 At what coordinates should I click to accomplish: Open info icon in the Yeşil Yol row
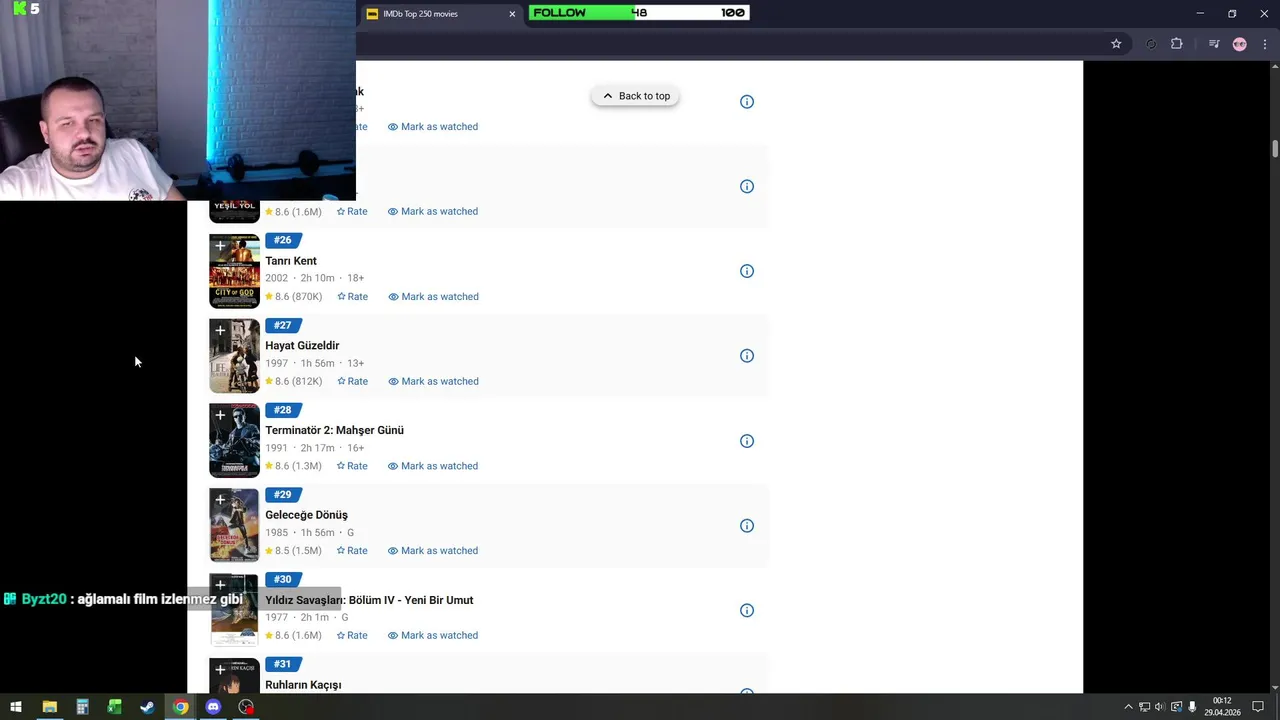point(747,186)
